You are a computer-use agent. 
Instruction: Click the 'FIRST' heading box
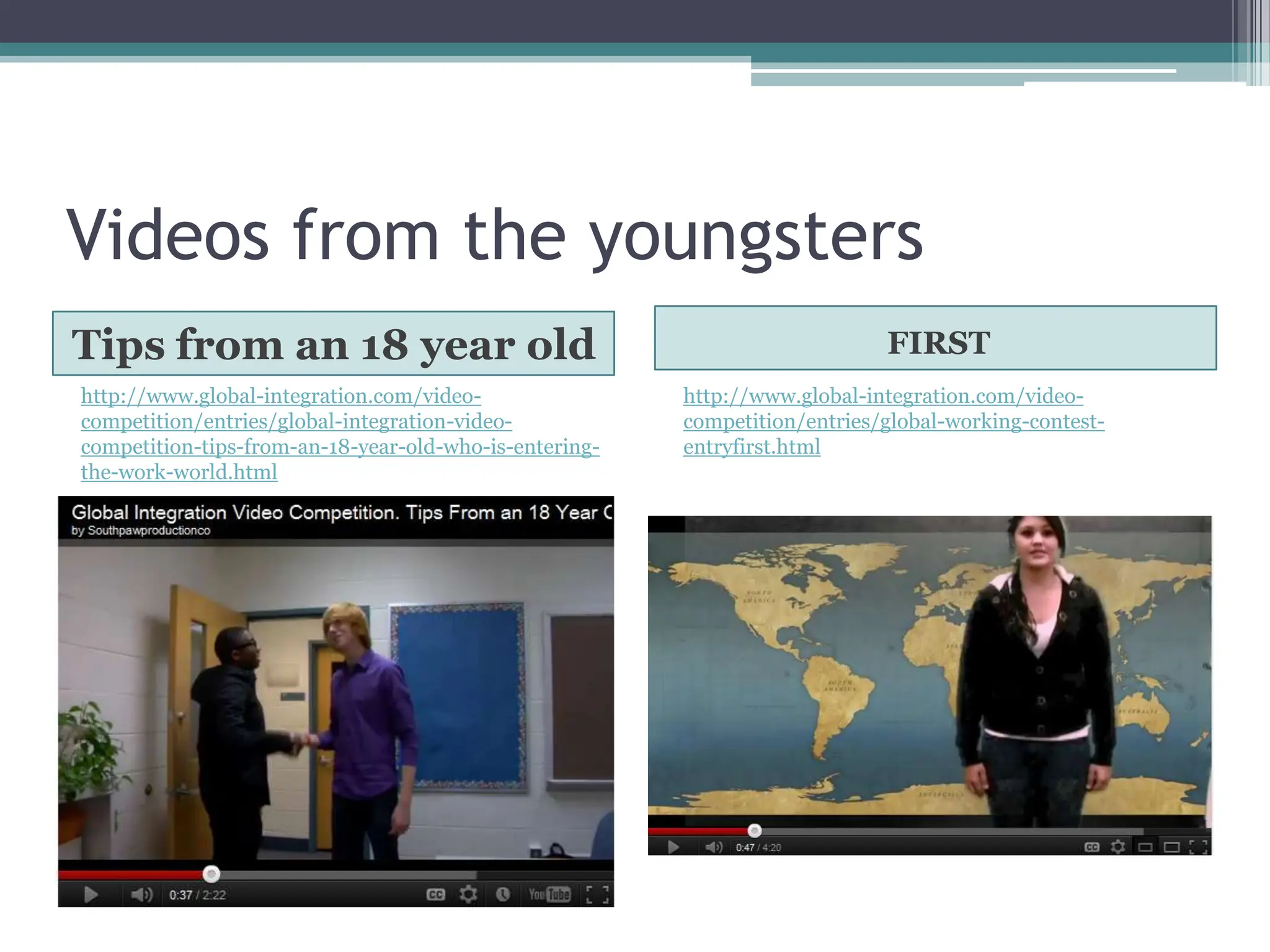pyautogui.click(x=935, y=338)
